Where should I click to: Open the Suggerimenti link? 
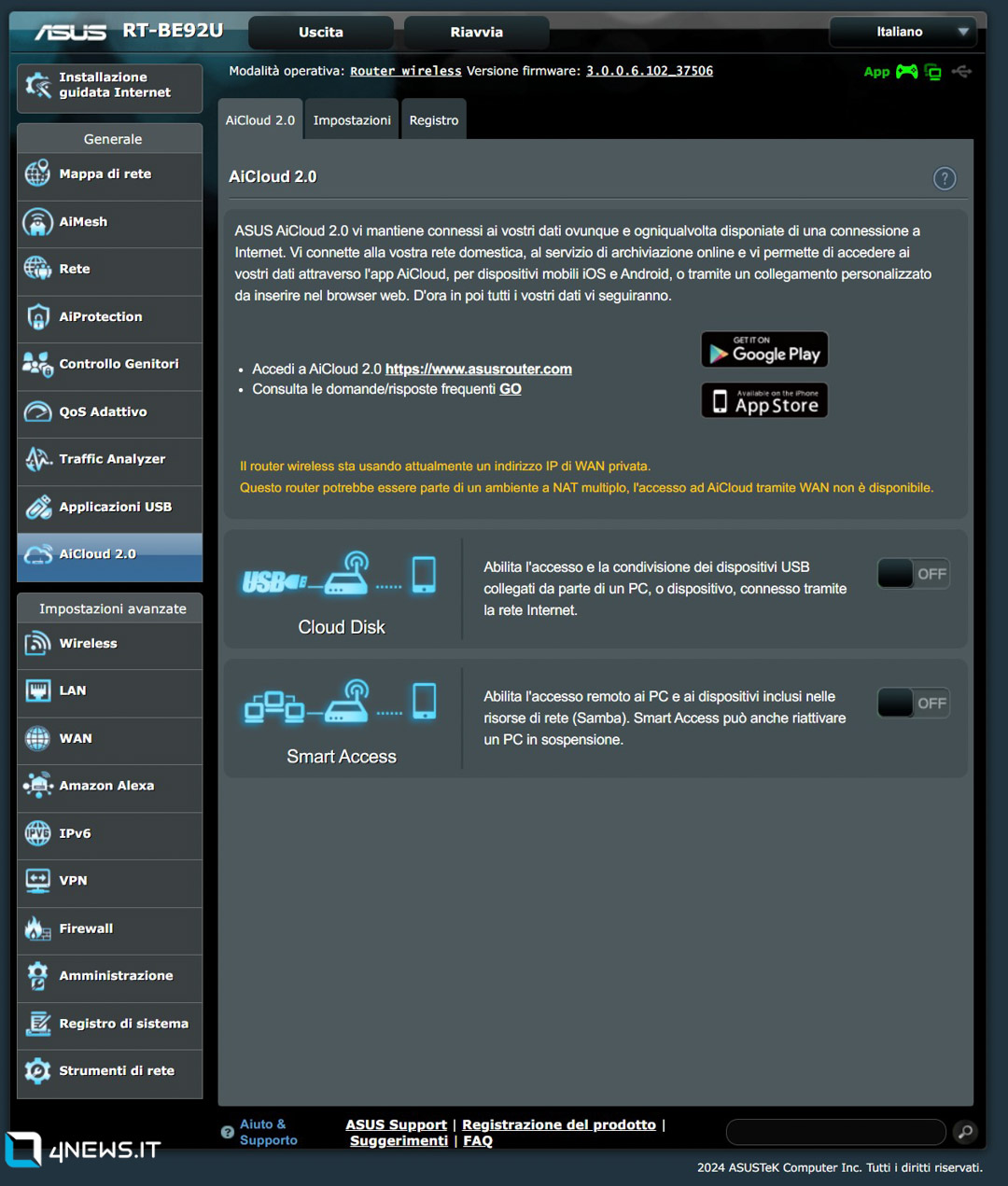tap(399, 1140)
